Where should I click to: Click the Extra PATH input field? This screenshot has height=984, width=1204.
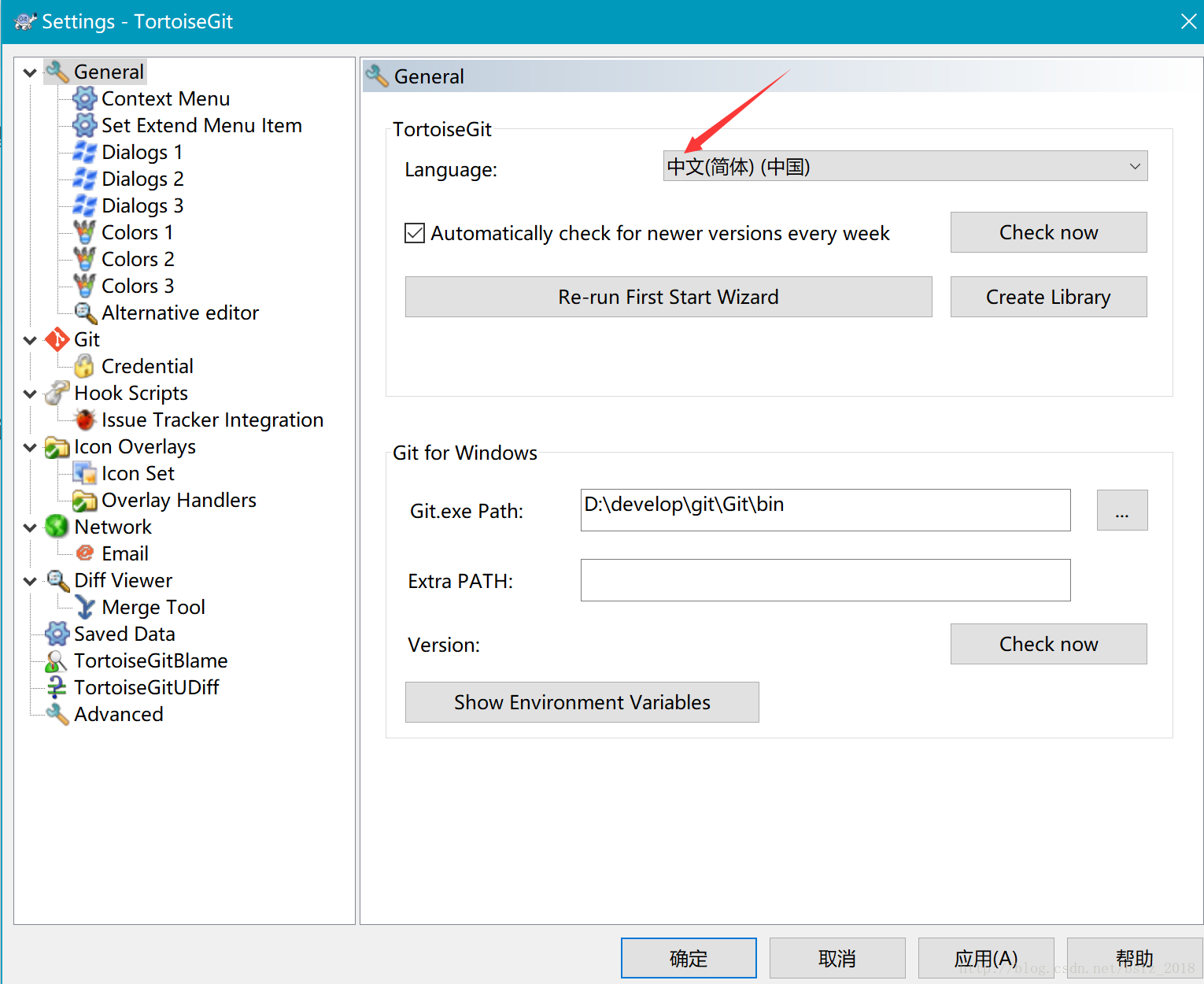coord(825,580)
